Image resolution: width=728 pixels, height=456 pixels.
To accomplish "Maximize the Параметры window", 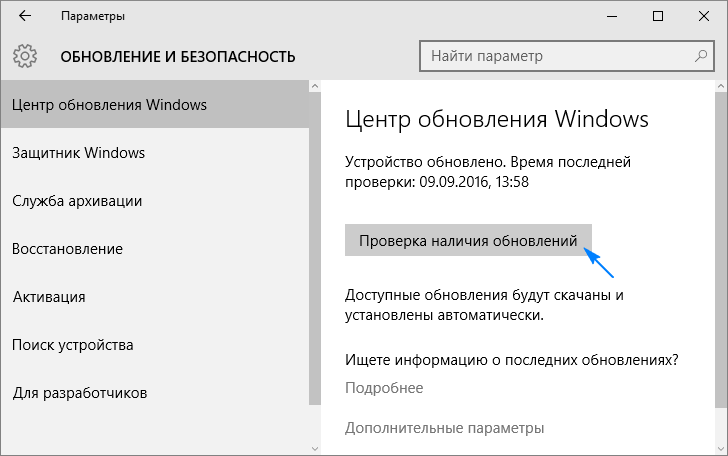I will click(x=658, y=17).
